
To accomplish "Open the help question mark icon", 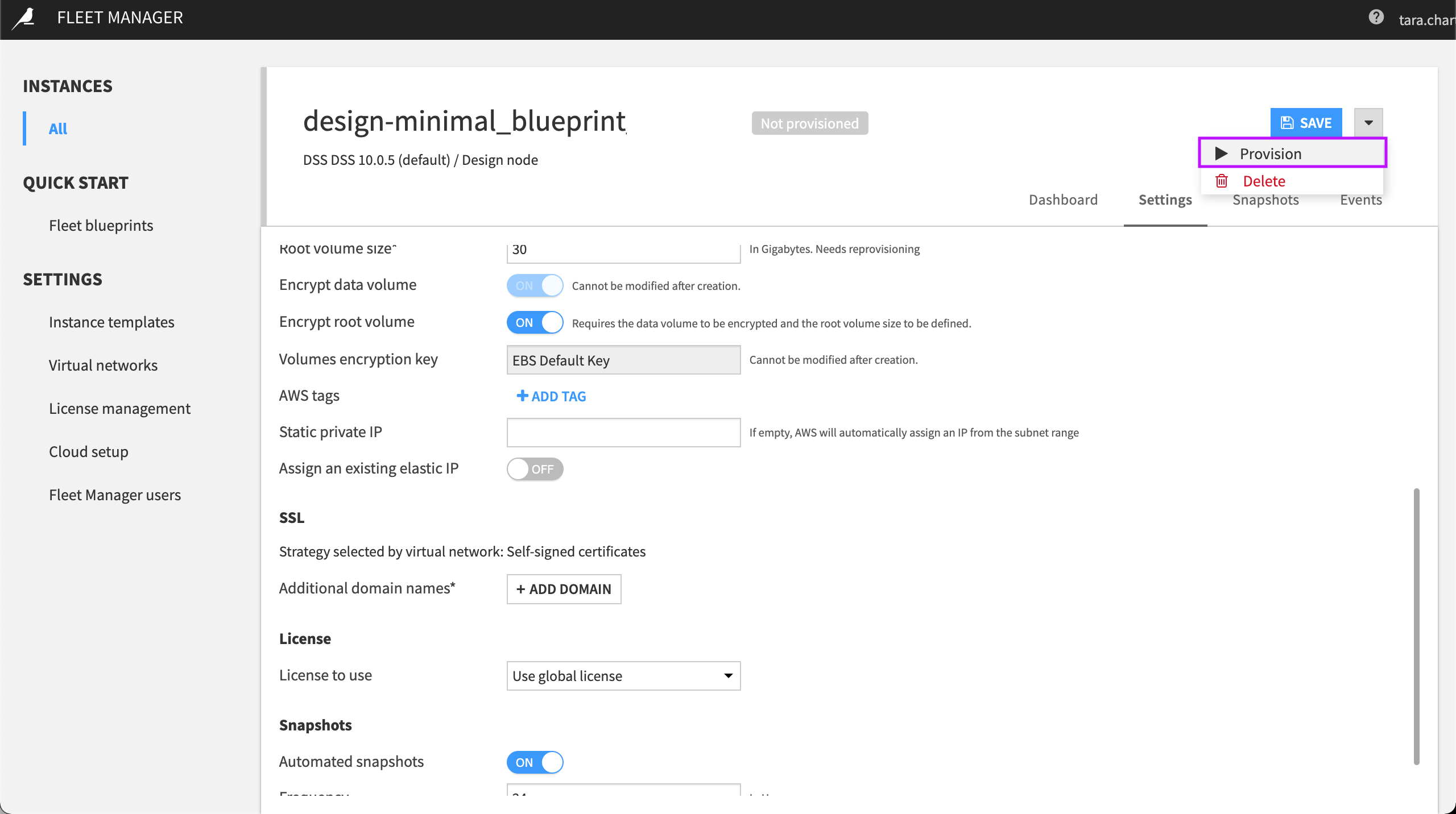I will pyautogui.click(x=1376, y=18).
